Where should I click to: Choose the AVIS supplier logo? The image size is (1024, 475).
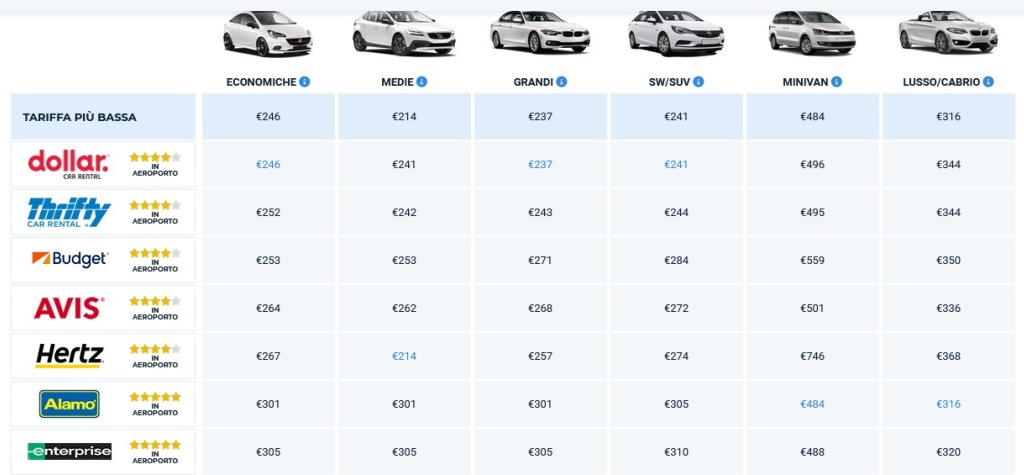tap(68, 308)
